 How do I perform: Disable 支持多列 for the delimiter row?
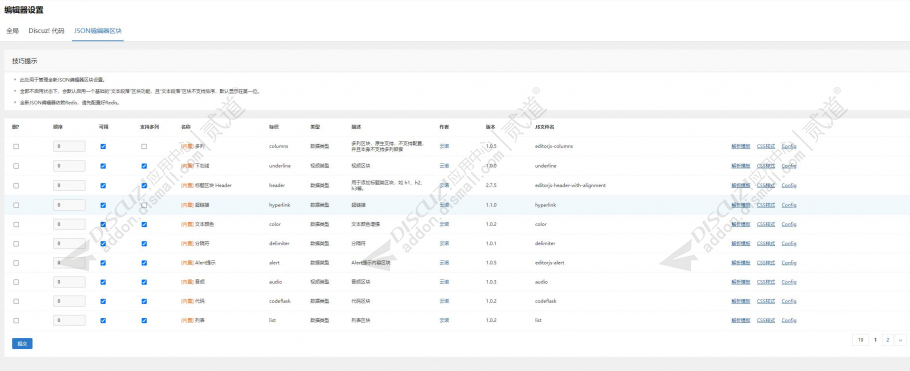(144, 244)
